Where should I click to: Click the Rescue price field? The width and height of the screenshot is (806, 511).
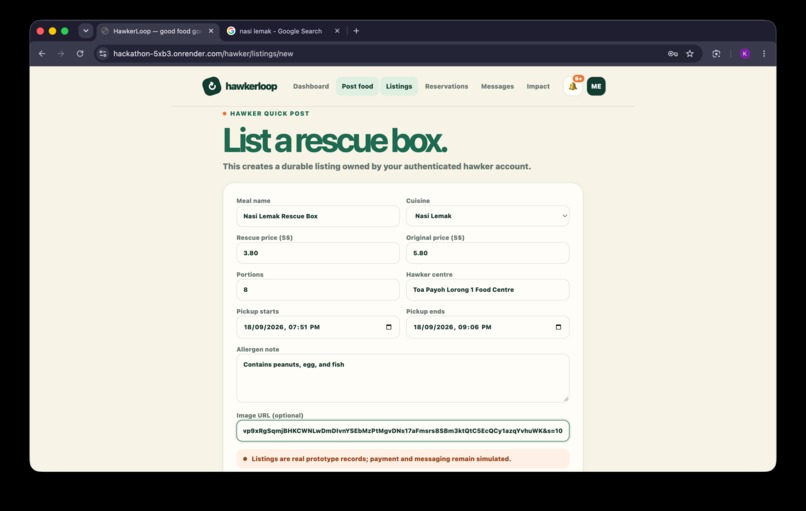coord(318,253)
